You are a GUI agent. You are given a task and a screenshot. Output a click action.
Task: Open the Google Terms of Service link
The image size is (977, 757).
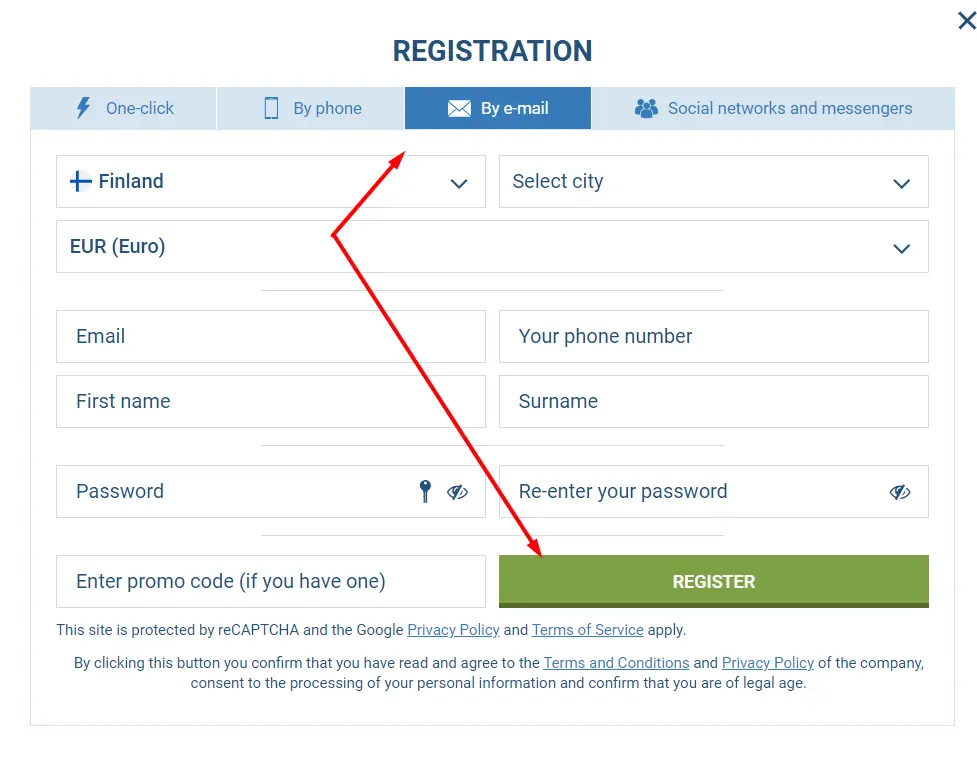click(587, 630)
